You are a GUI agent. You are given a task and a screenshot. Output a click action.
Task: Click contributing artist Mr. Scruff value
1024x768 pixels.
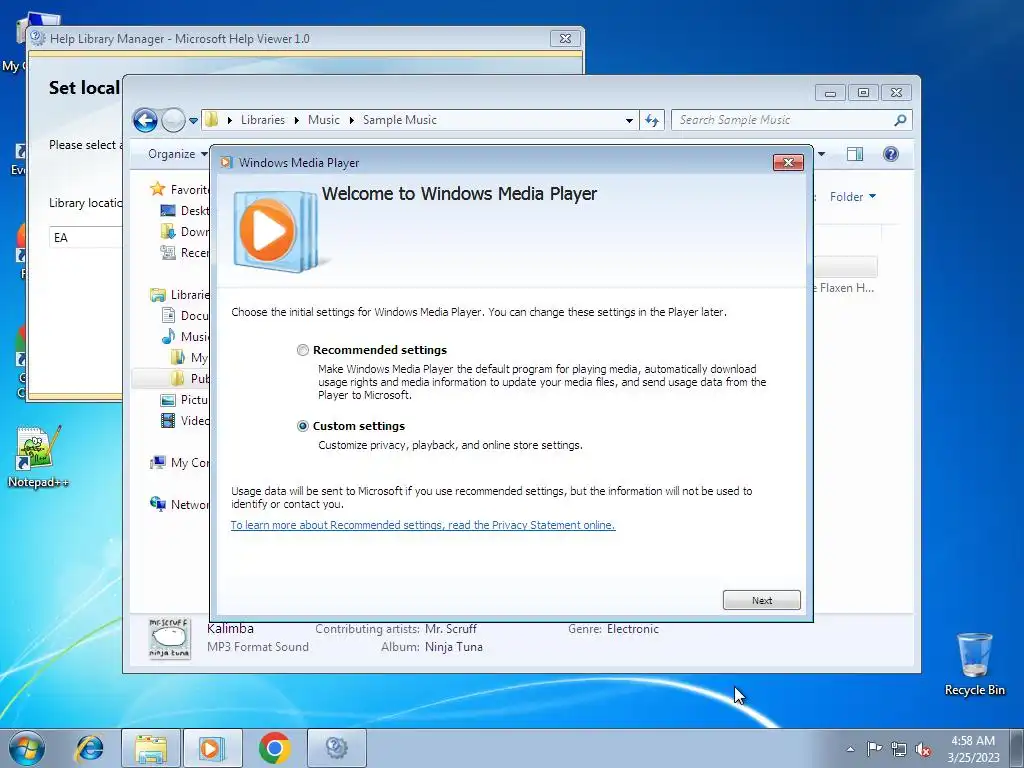tap(451, 629)
